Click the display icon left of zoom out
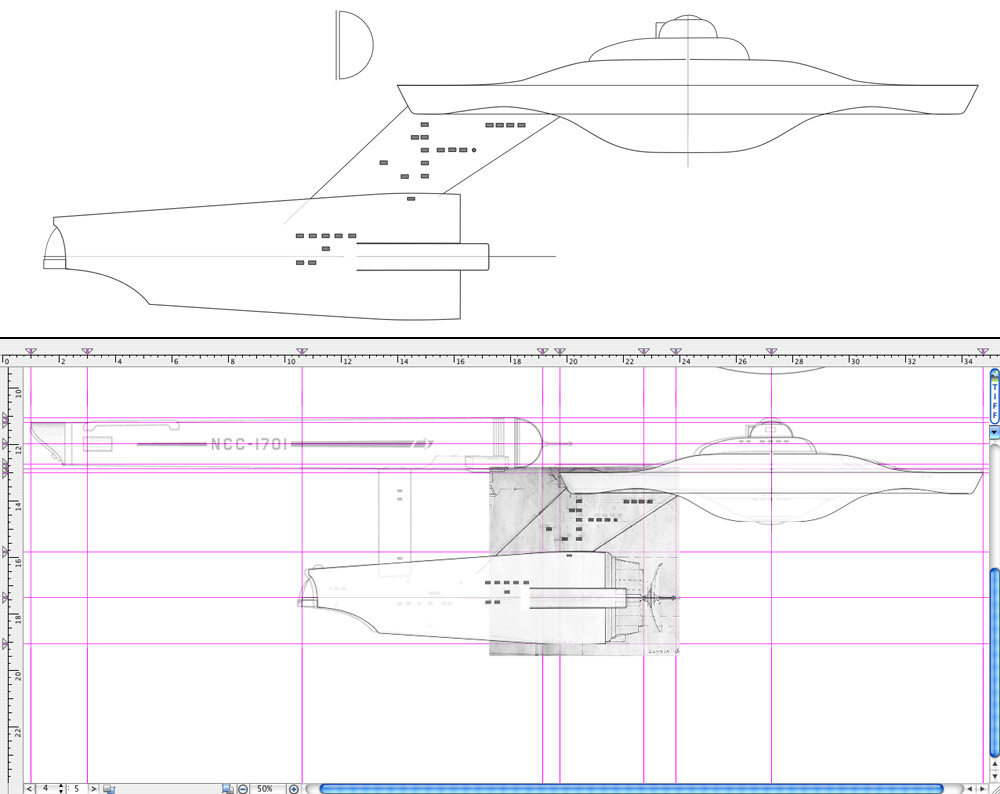1000x794 pixels. click(x=228, y=790)
